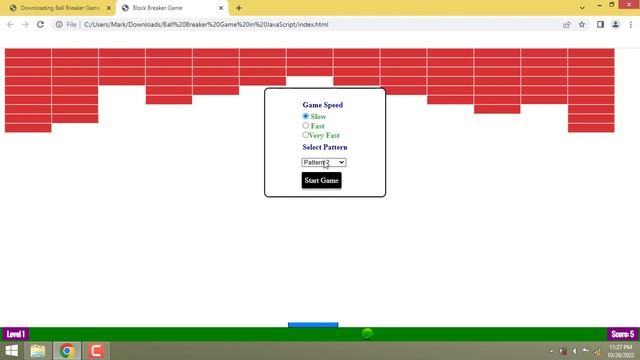Open the Windows Start menu

click(12, 351)
